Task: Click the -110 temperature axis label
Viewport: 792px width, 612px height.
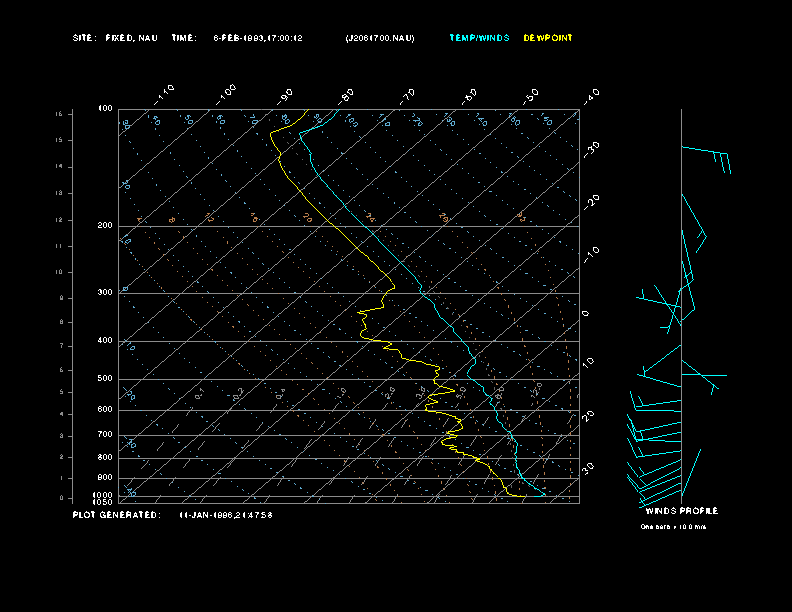Action: point(164,95)
